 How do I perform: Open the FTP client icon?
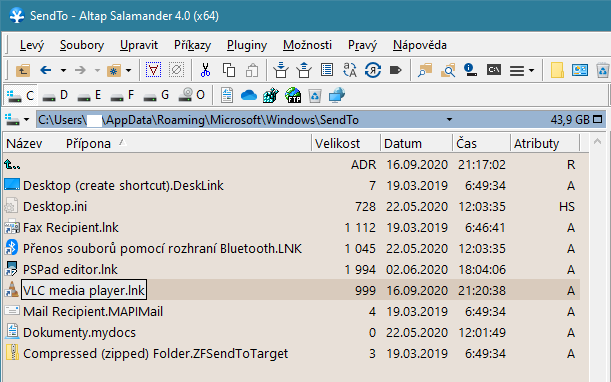pos(293,96)
